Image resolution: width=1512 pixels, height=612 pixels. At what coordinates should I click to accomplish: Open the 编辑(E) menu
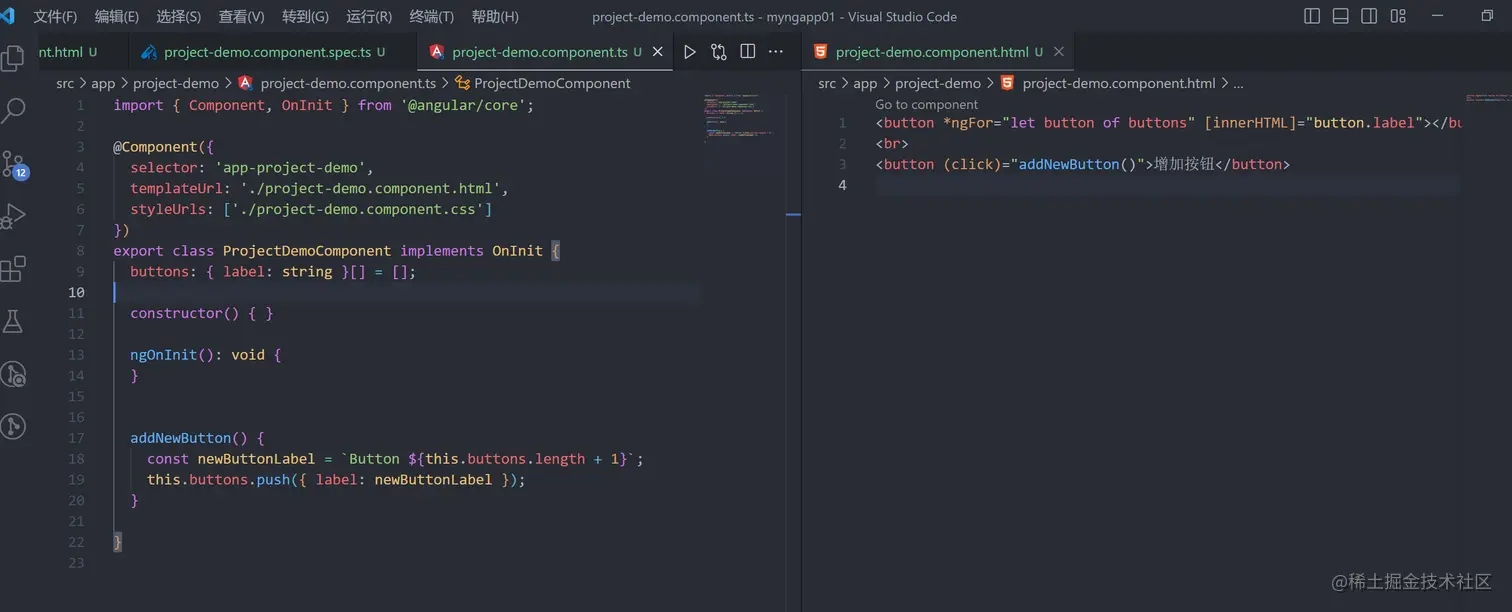[x=117, y=16]
